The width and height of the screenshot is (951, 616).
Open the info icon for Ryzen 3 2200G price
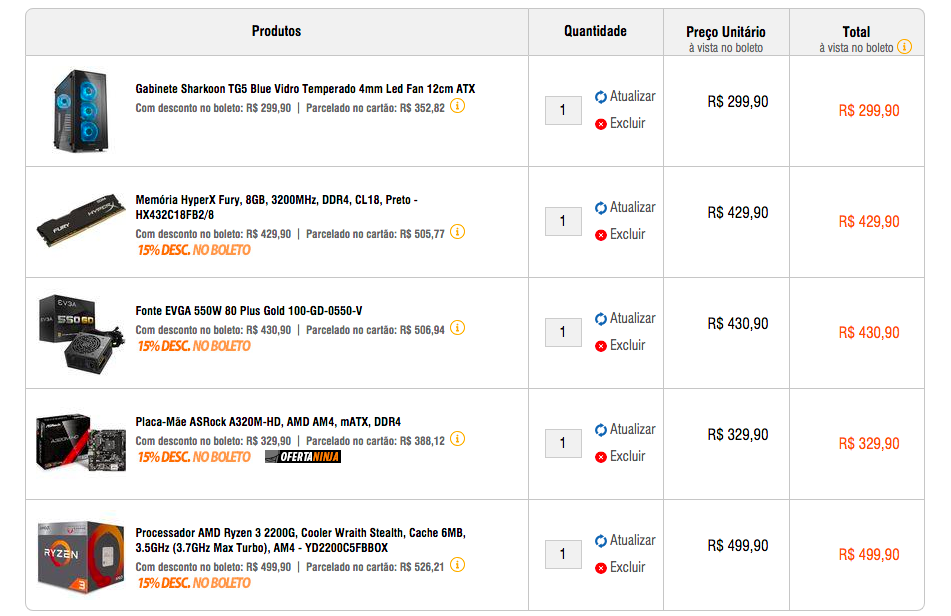coord(457,565)
